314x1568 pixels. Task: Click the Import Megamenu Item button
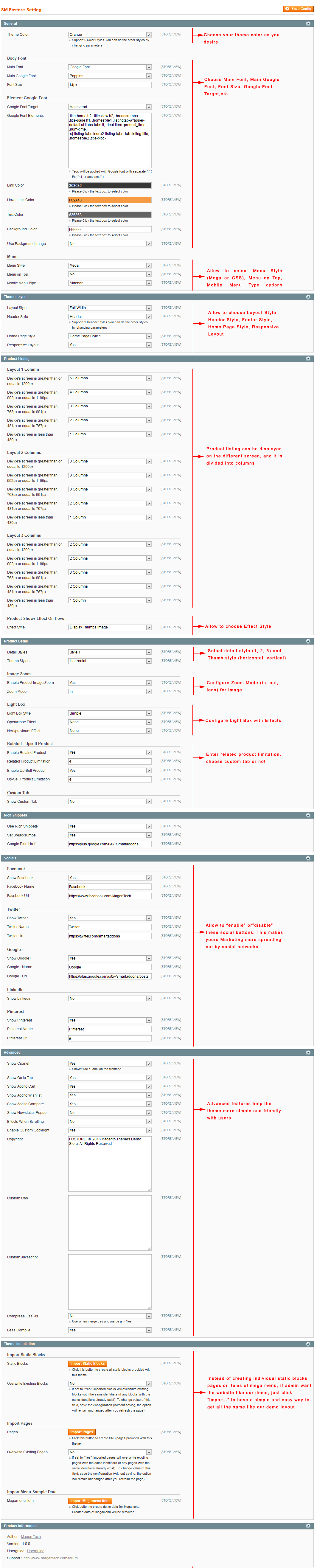90,1501
